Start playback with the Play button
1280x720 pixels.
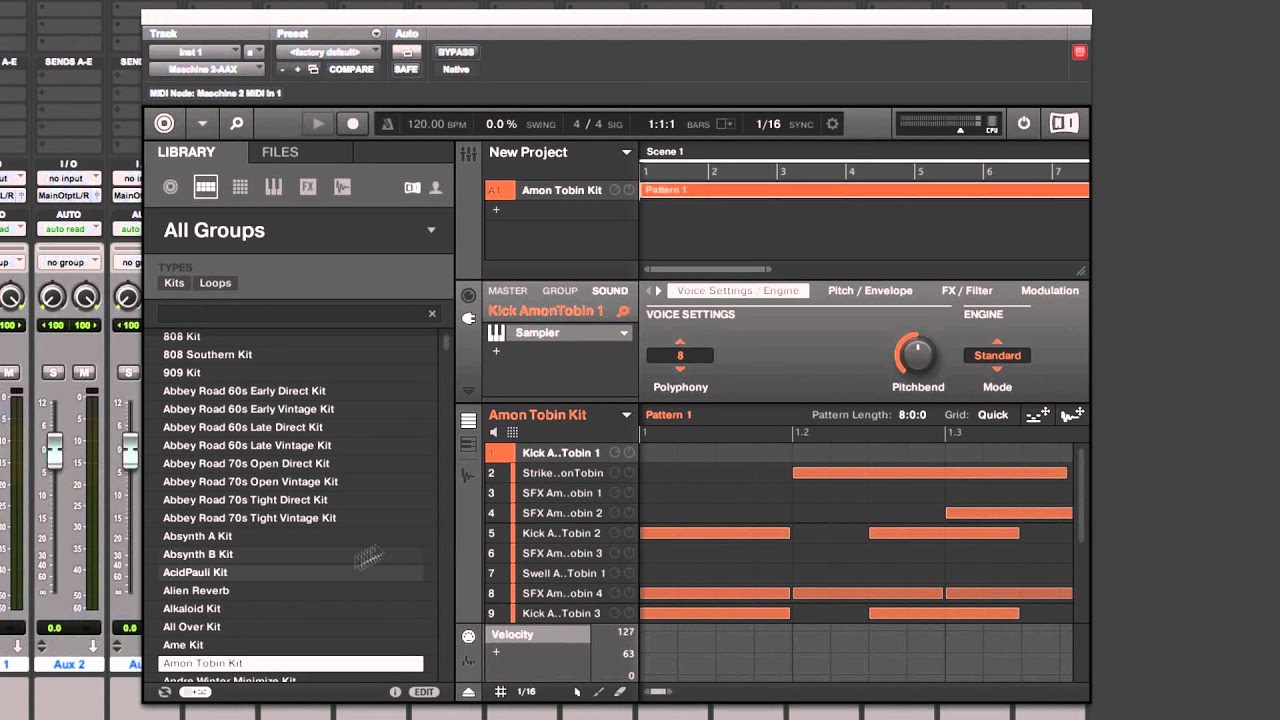click(318, 124)
